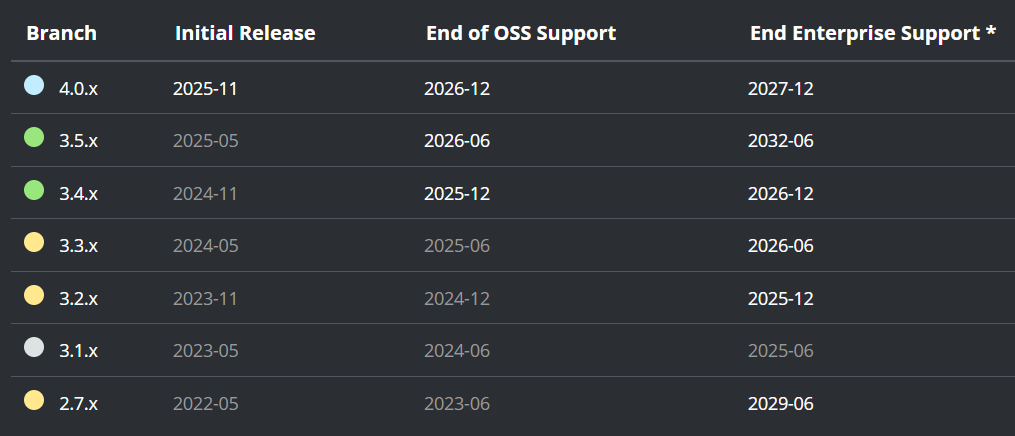Click the 2029-06 enterprise date for 2.7.x
The height and width of the screenshot is (436, 1015).
[781, 404]
